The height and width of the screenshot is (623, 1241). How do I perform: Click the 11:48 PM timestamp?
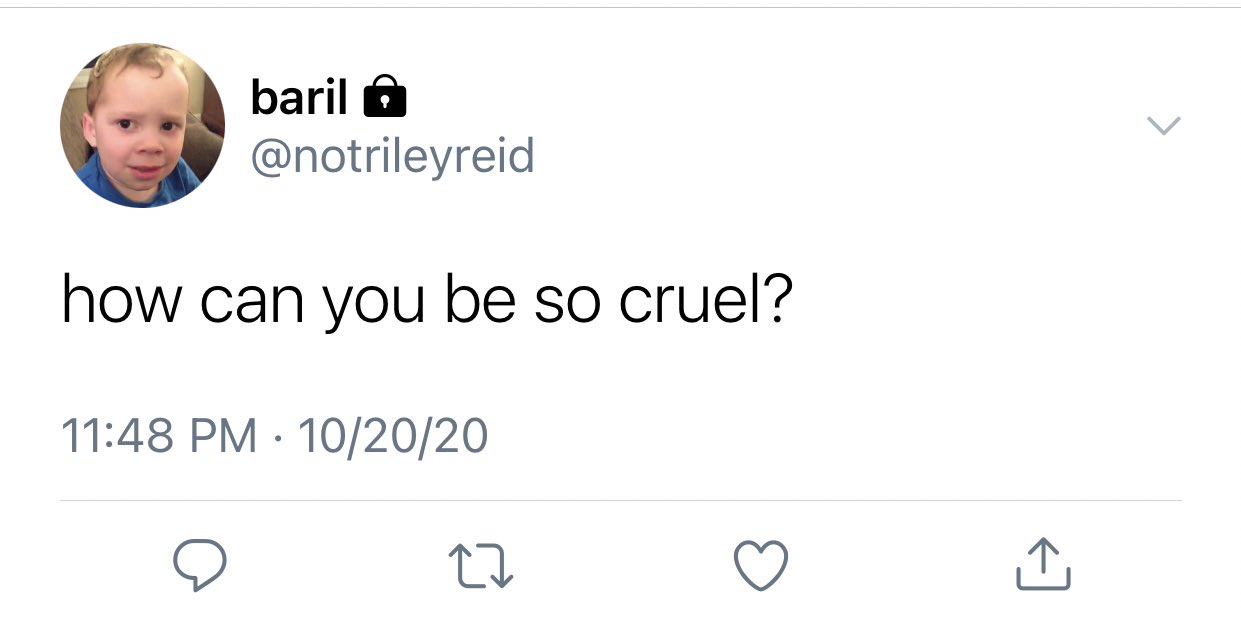coord(159,436)
